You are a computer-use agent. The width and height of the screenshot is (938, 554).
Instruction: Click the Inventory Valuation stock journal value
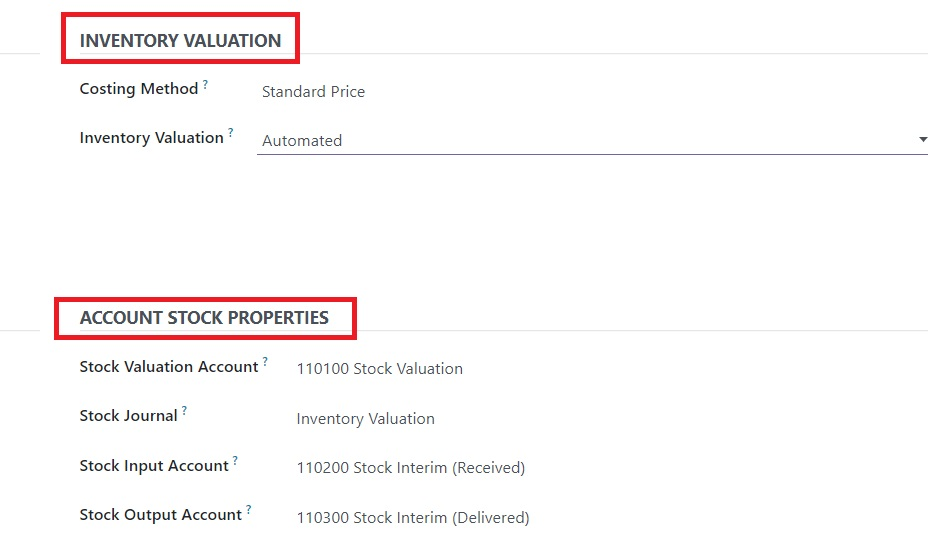(366, 419)
